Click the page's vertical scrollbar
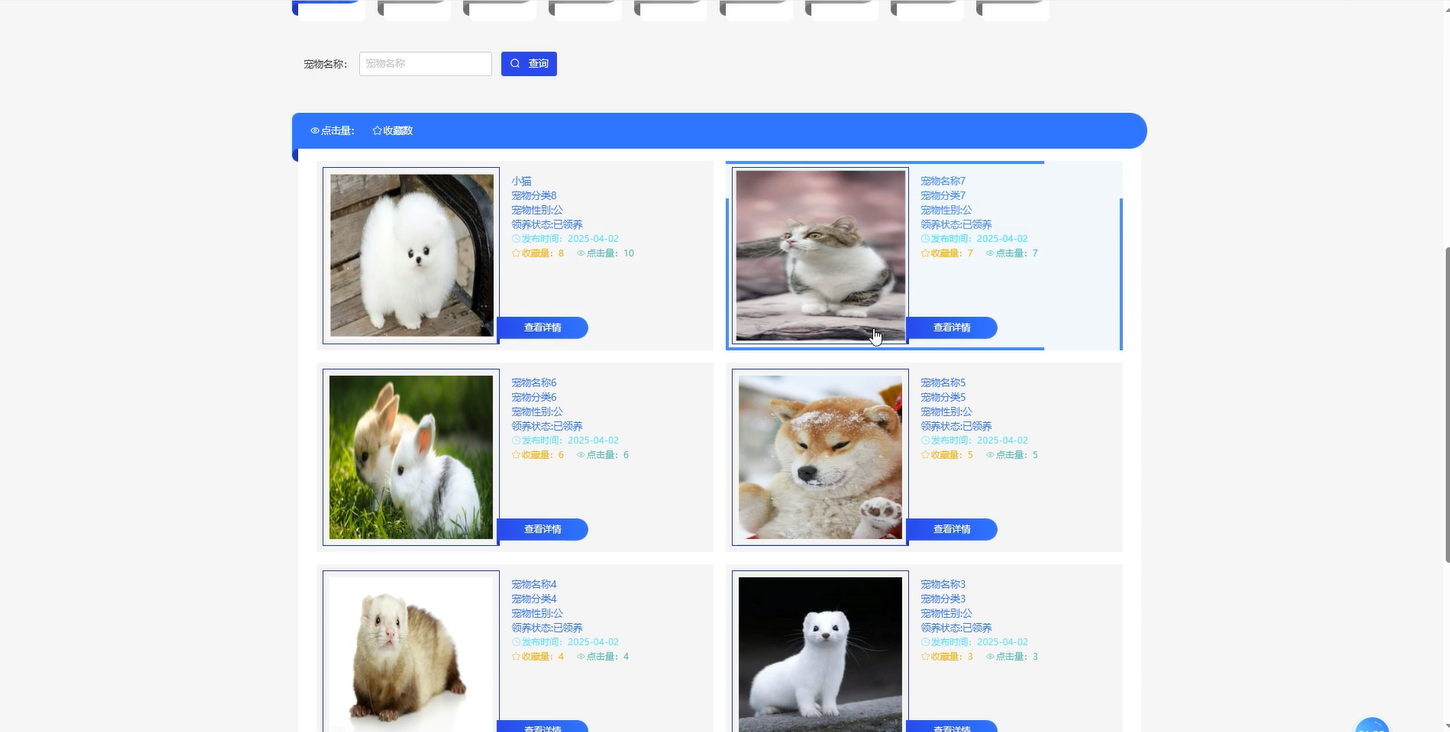 [x=1446, y=405]
